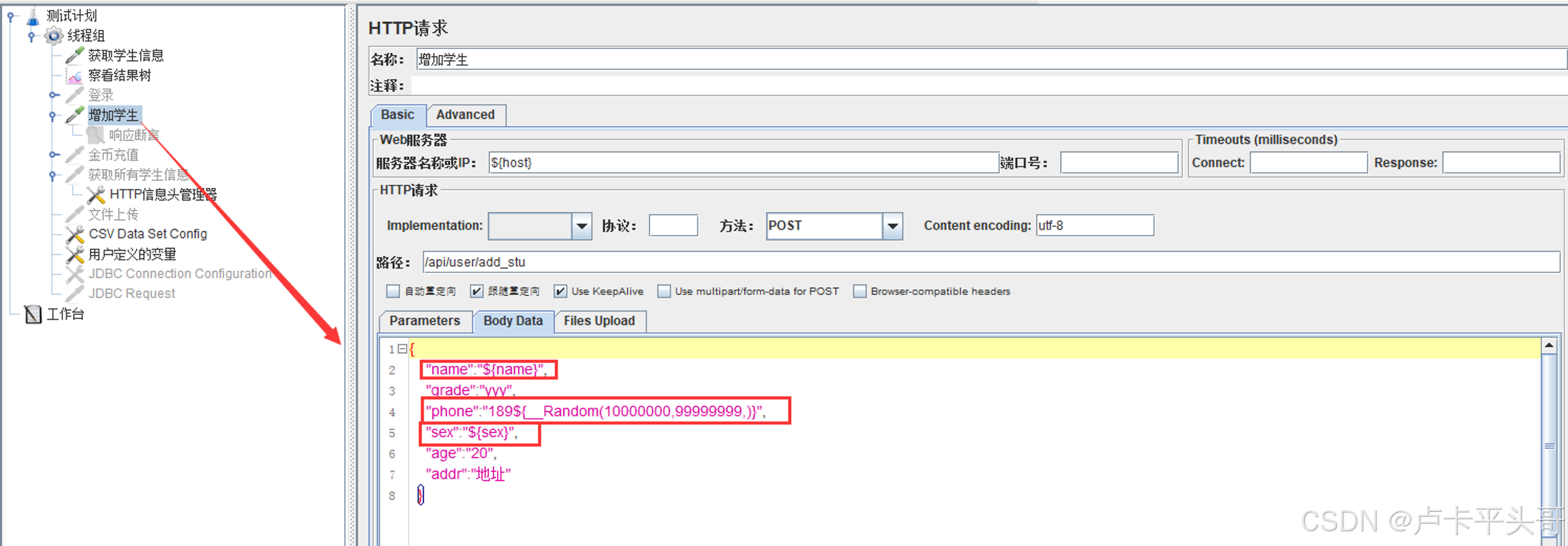Collapse the 线程组 tree node
The image size is (1568, 546).
31,36
